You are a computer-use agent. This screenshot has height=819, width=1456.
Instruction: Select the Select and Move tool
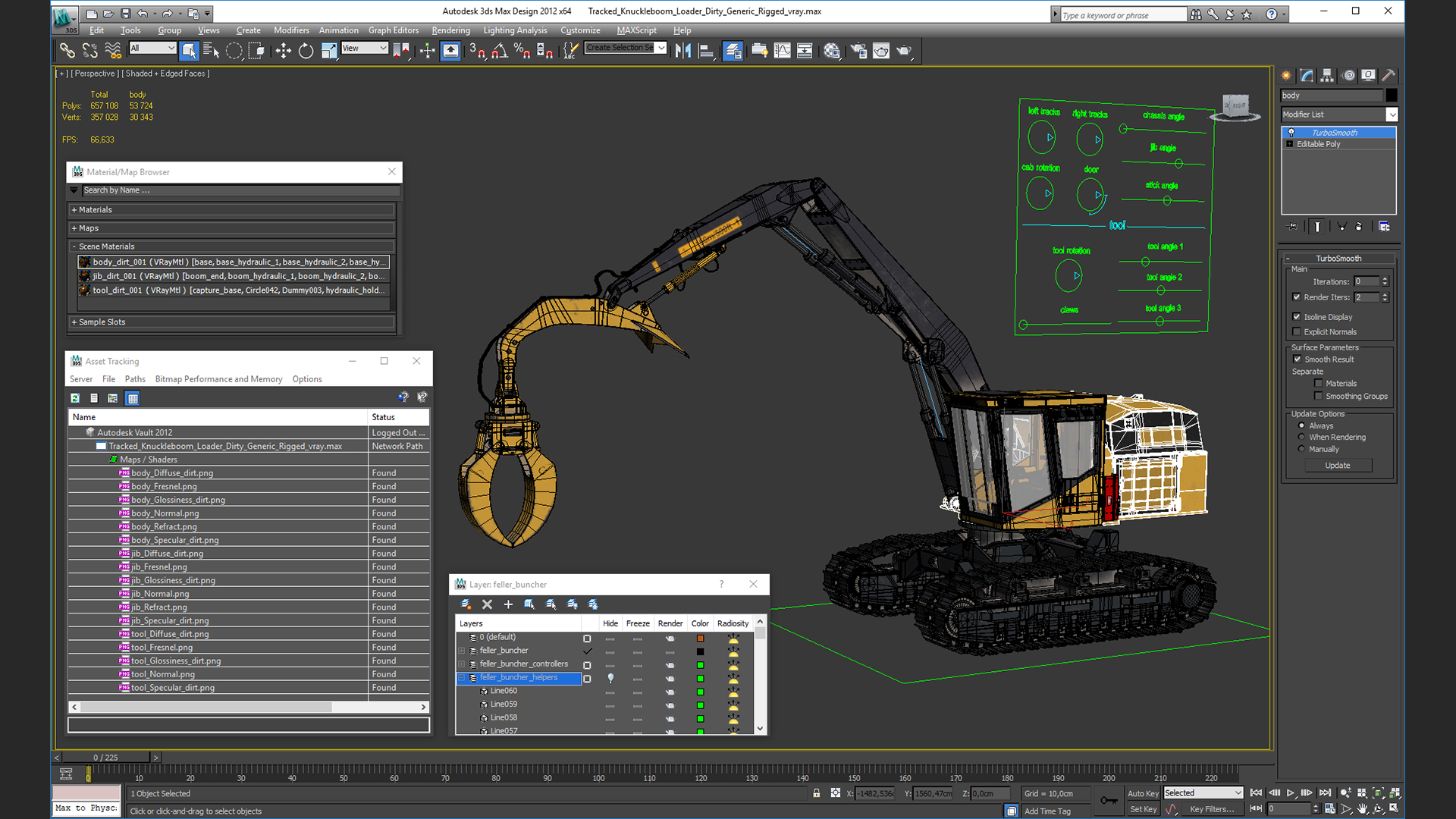(283, 51)
